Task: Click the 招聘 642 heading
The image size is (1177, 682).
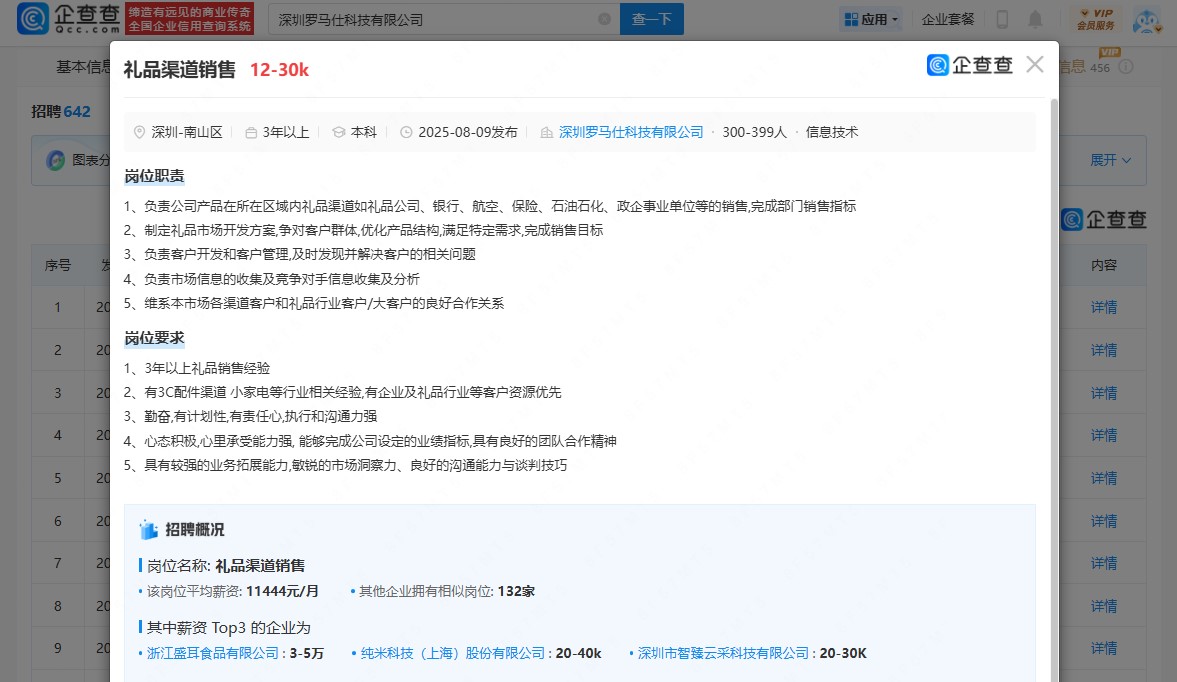Action: [x=61, y=112]
